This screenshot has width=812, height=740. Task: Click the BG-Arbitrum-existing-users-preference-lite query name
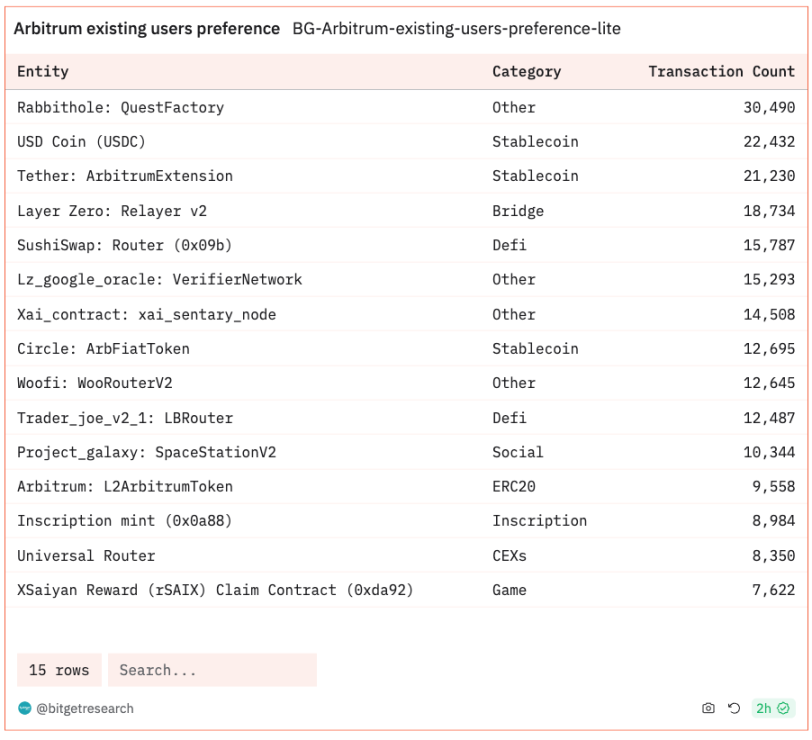click(456, 29)
